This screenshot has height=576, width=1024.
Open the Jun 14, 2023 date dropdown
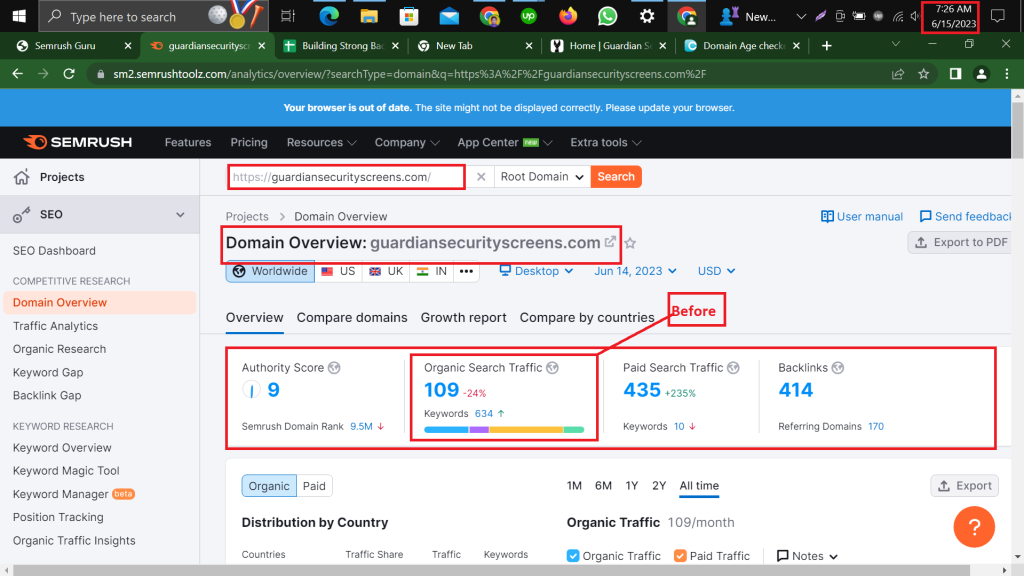point(635,271)
